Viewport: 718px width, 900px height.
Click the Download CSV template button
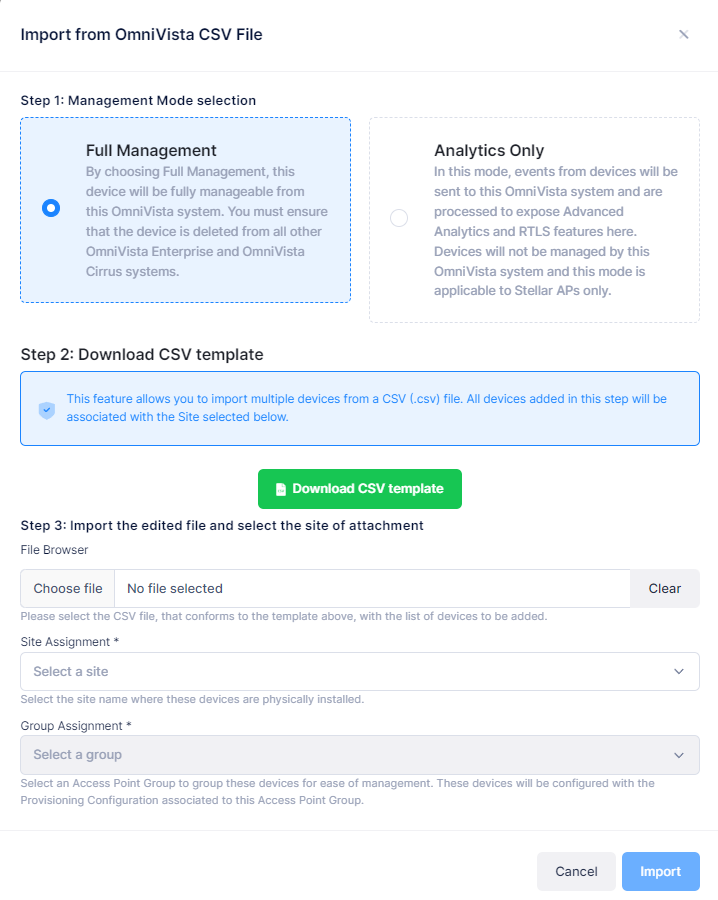click(360, 489)
